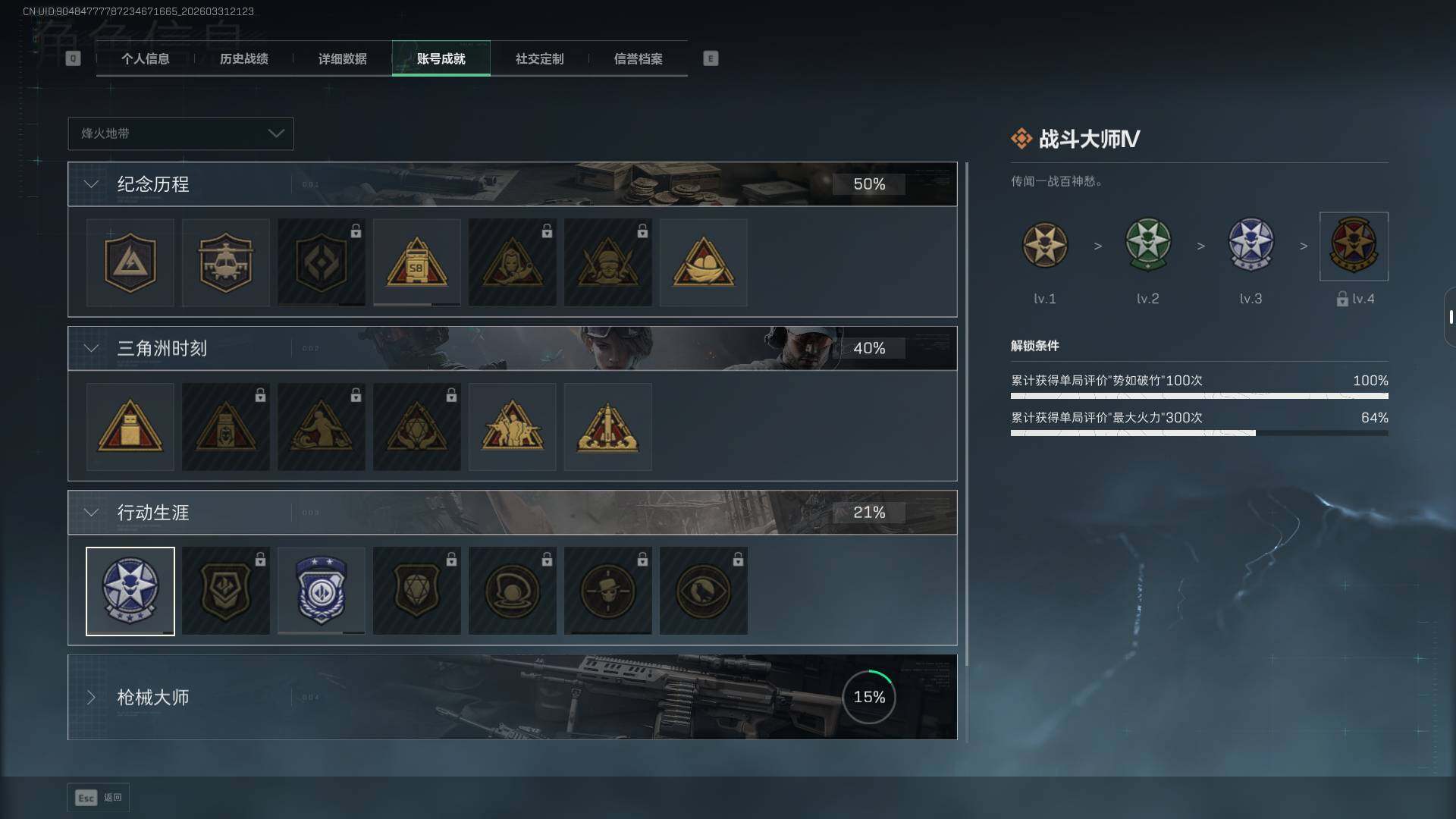Click the golden eggs nest badge

[x=703, y=262]
